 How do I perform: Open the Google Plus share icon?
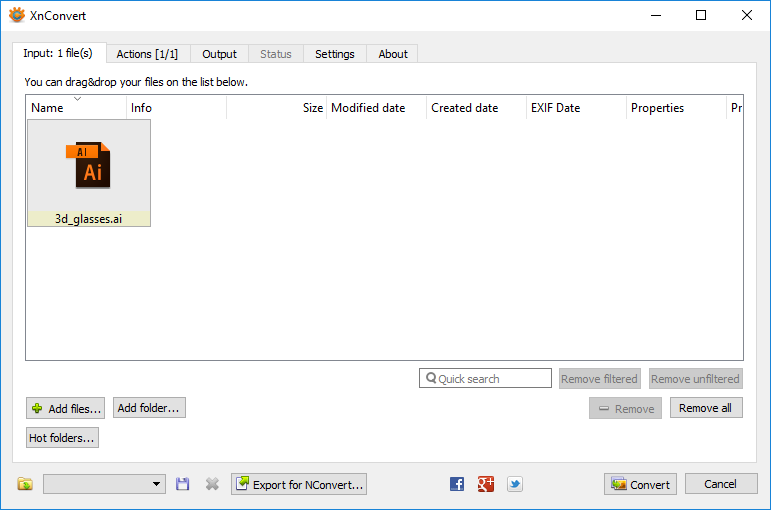coord(486,484)
